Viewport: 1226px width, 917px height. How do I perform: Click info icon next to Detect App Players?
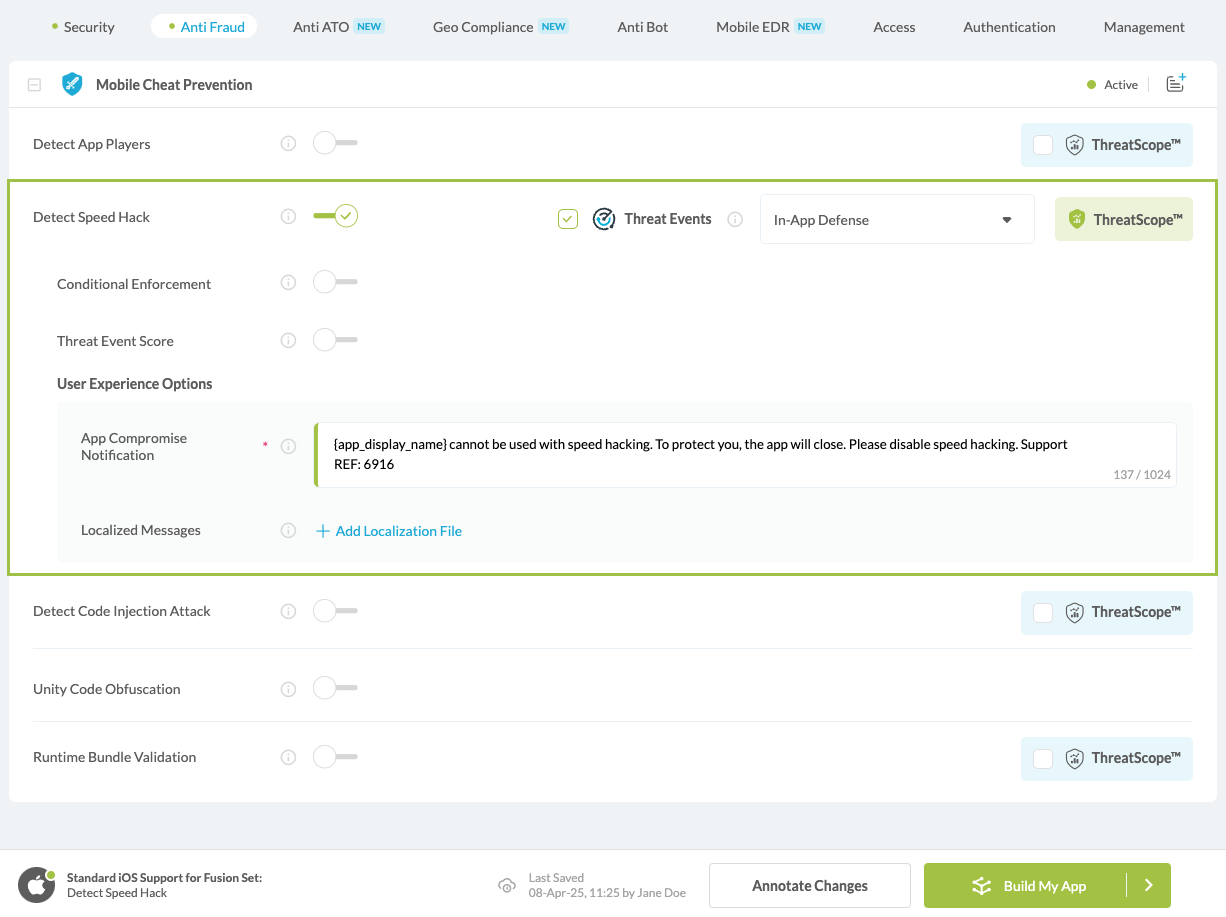coord(288,144)
